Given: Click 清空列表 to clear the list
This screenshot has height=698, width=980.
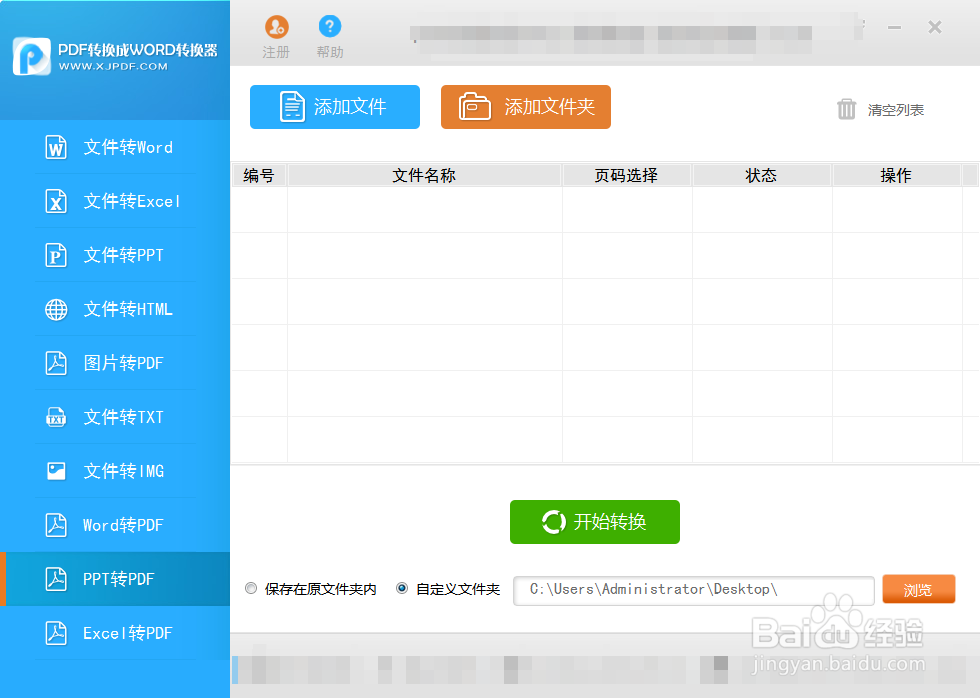Looking at the screenshot, I should pyautogui.click(x=895, y=110).
